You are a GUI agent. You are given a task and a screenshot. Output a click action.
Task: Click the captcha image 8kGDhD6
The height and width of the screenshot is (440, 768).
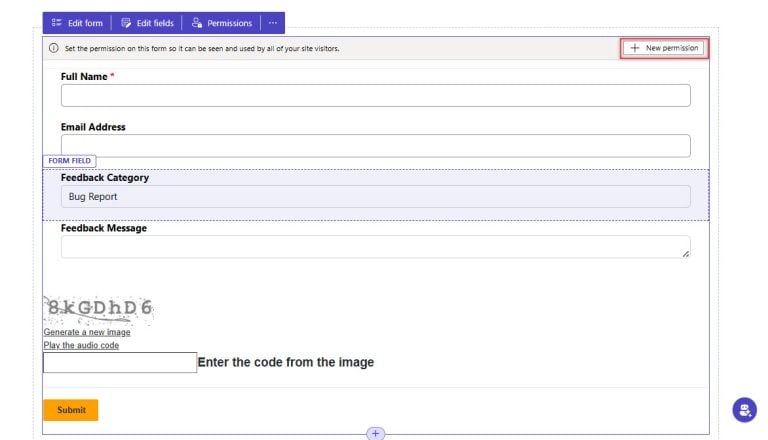click(x=98, y=309)
